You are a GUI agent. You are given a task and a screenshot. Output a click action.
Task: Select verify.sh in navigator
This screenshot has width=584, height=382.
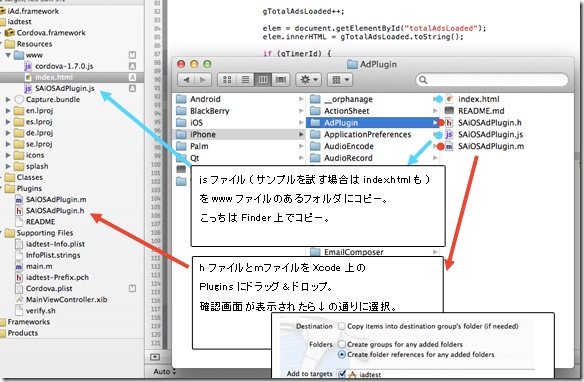pyautogui.click(x=40, y=311)
